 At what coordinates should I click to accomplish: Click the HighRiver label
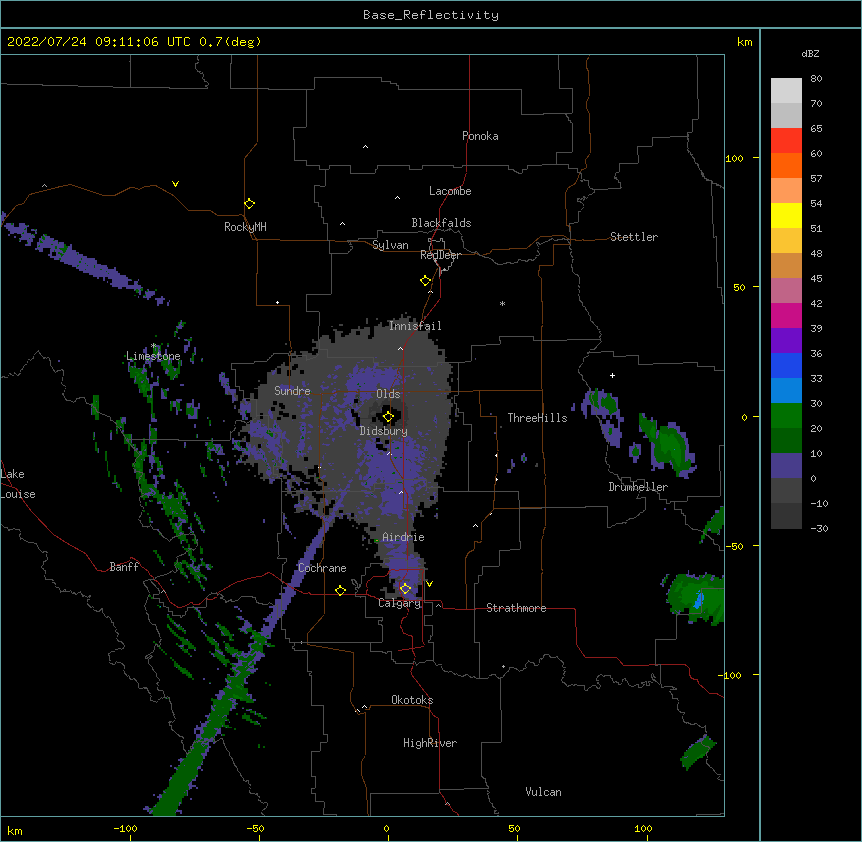[x=430, y=743]
